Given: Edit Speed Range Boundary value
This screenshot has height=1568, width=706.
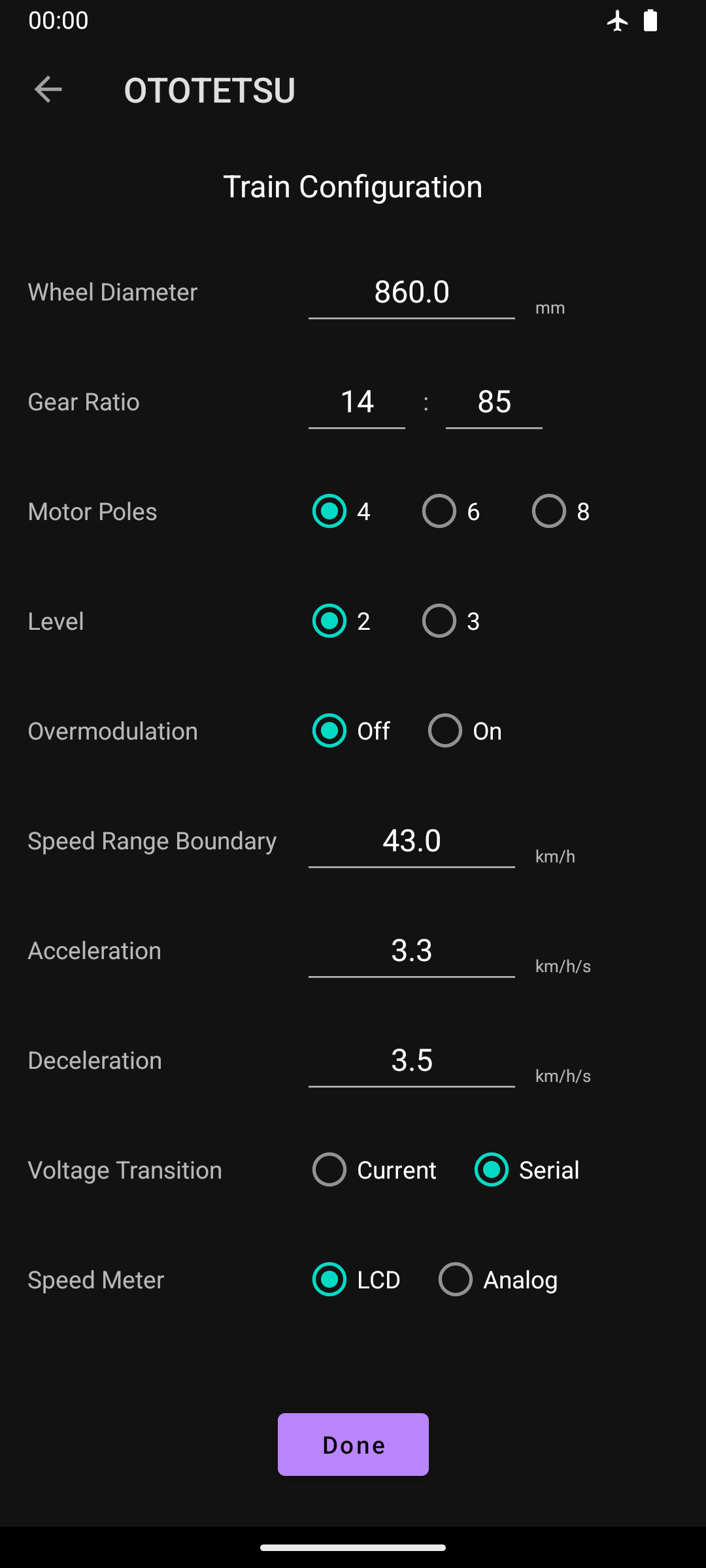Looking at the screenshot, I should tap(412, 841).
